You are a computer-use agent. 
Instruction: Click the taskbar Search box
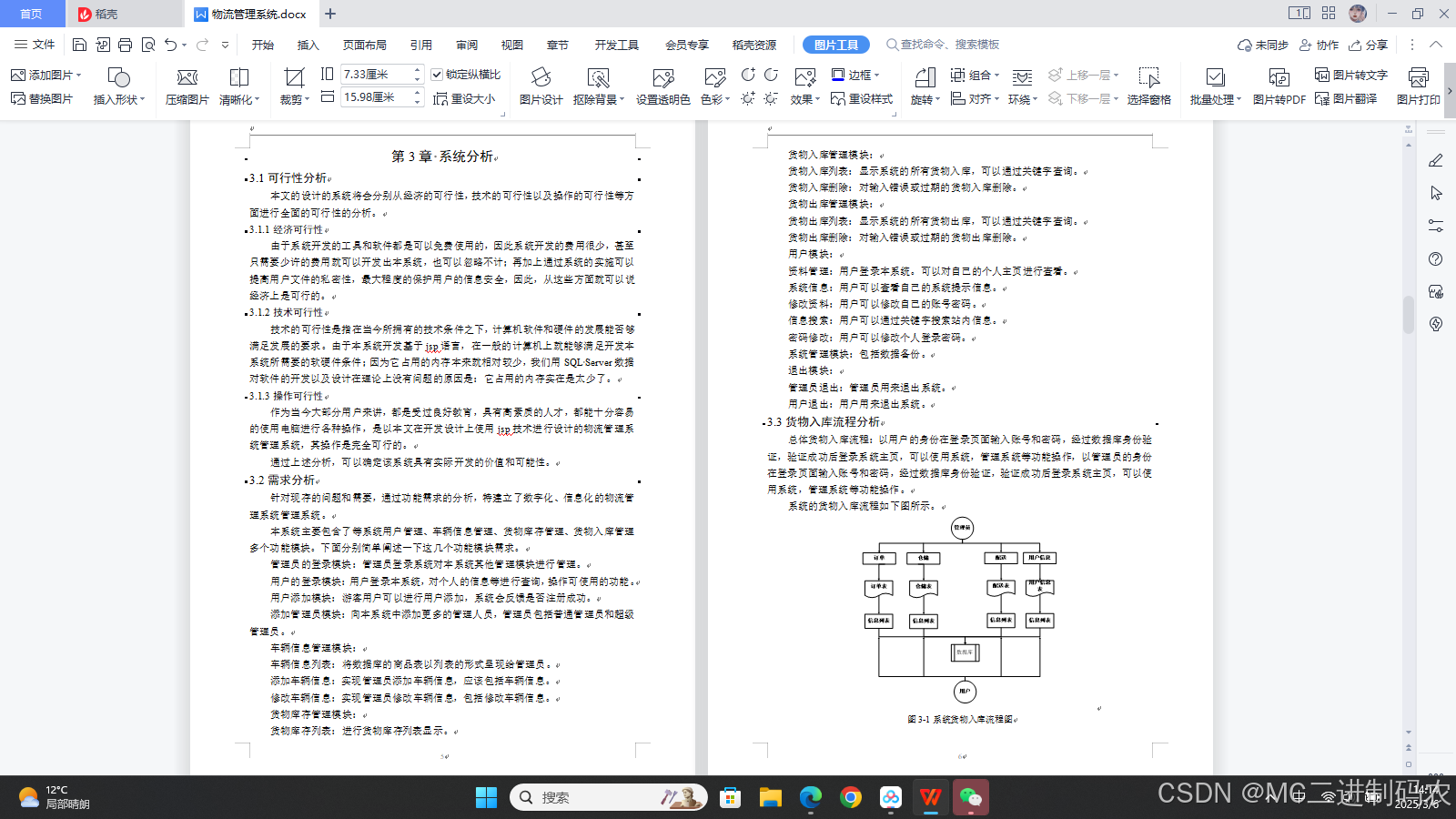click(609, 798)
